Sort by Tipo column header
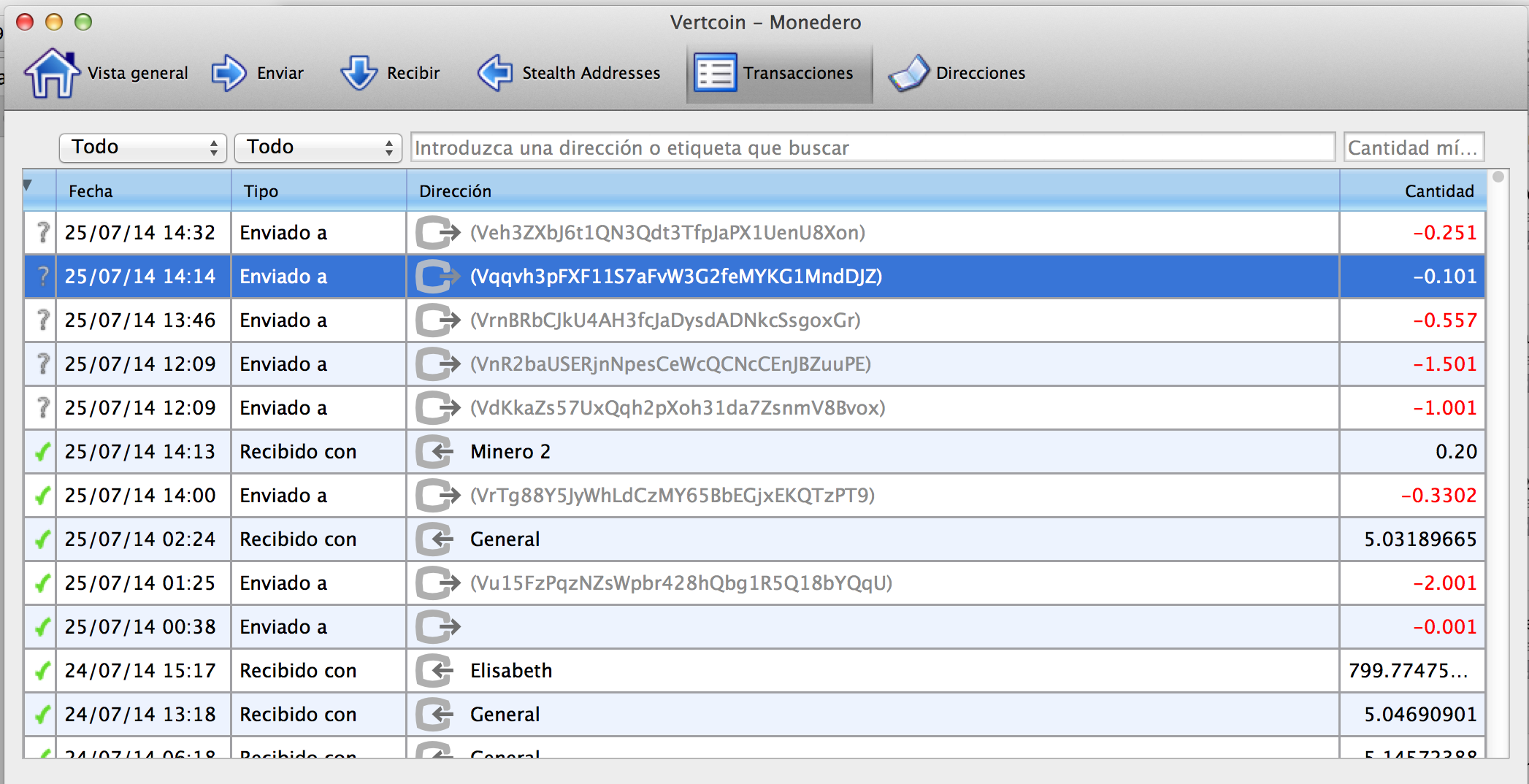1529x784 pixels. coord(319,191)
